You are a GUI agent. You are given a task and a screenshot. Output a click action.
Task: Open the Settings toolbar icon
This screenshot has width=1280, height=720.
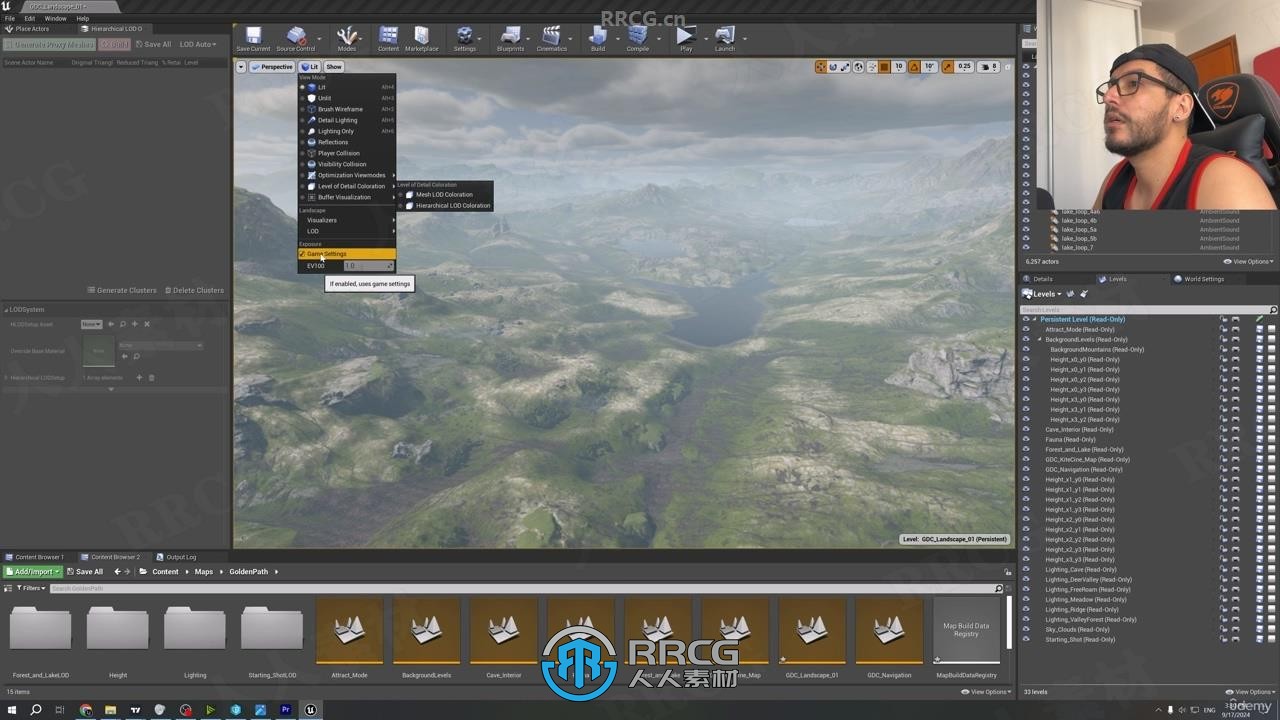[x=465, y=38]
